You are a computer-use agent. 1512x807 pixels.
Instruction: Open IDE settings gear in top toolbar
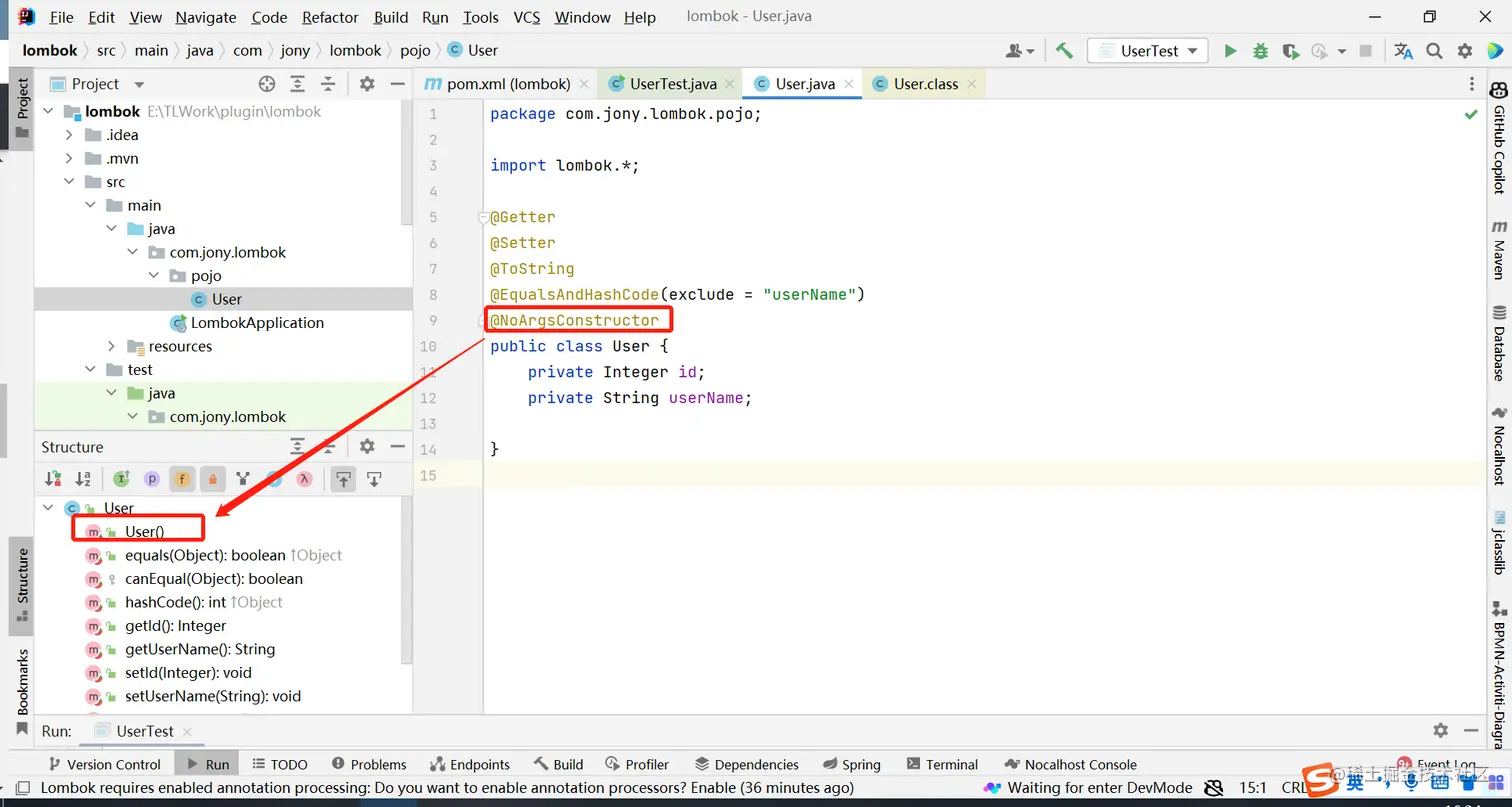pos(1465,51)
